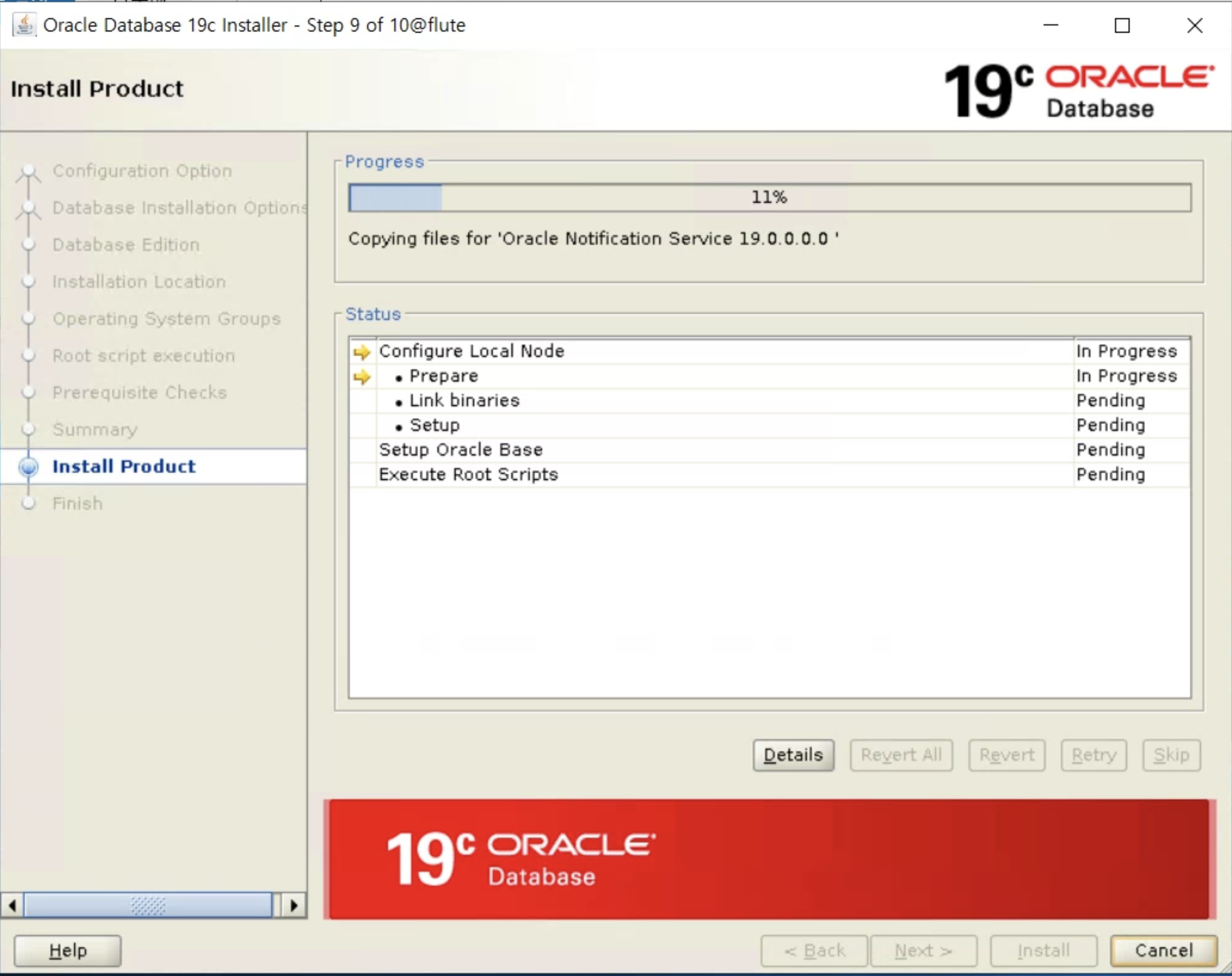Click the 11% progress bar
The image size is (1232, 976).
(x=770, y=197)
